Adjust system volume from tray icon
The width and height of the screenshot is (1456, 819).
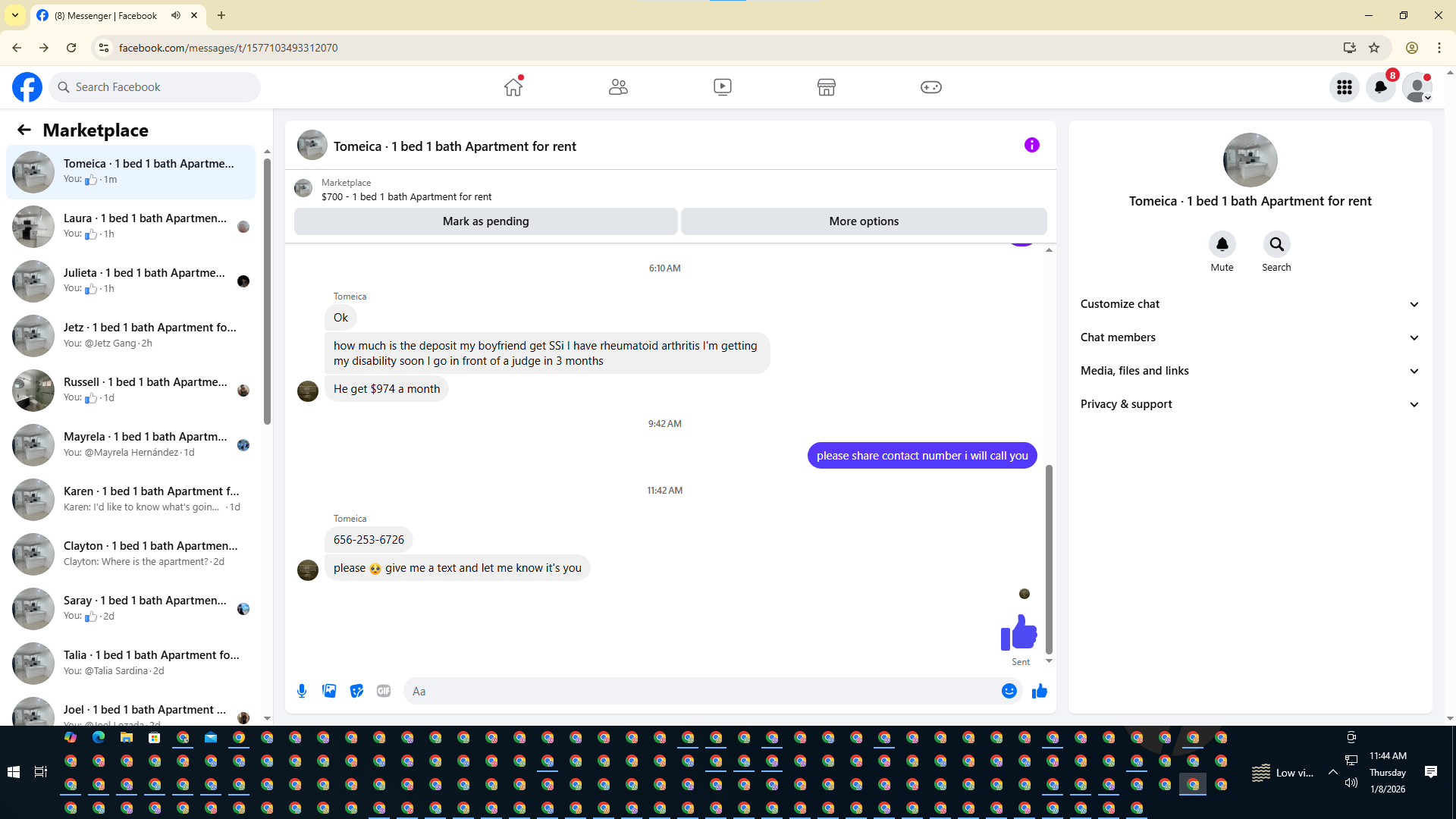tap(1351, 783)
